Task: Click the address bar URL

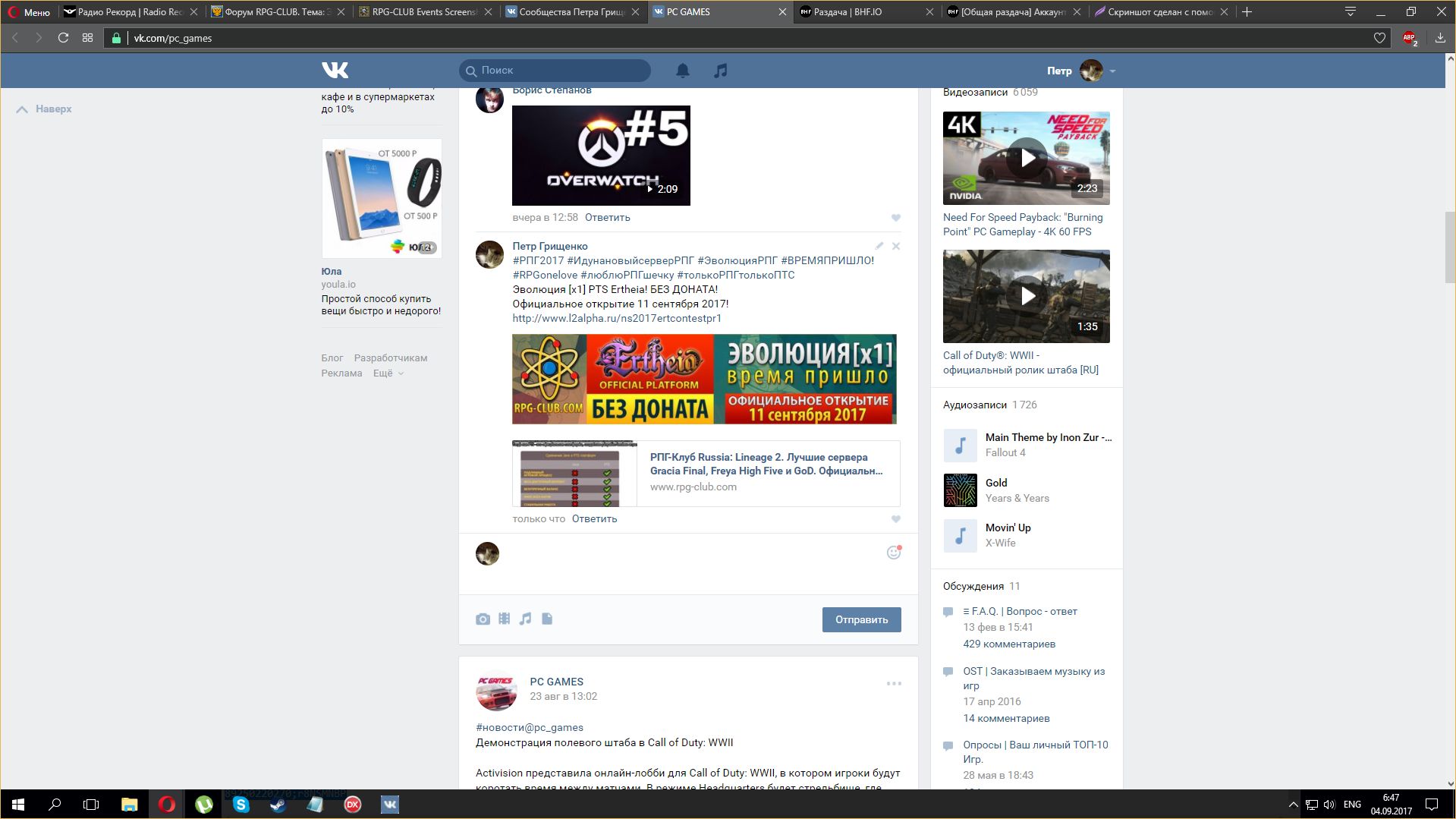Action: [173, 38]
